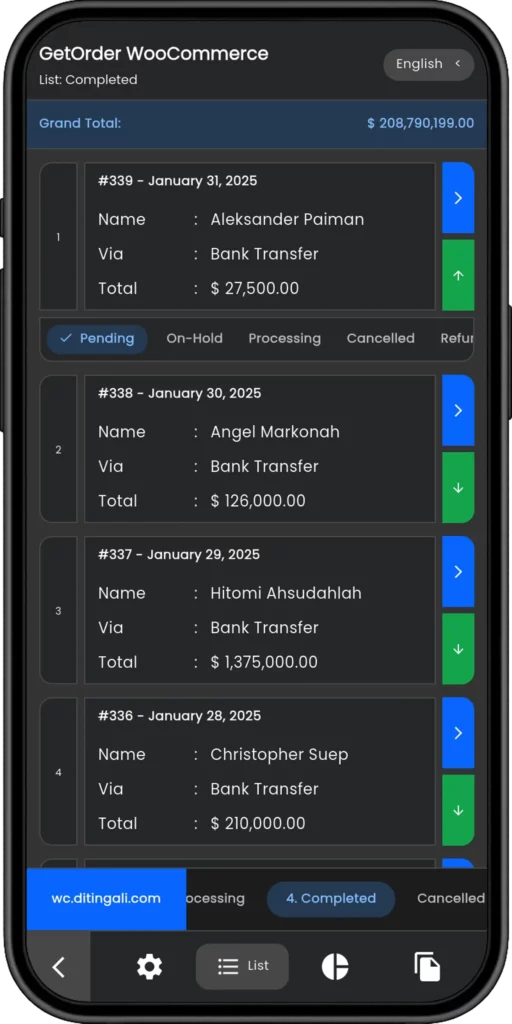Viewport: 512px width, 1024px height.
Task: Open the settings gear icon
Action: pos(149,967)
